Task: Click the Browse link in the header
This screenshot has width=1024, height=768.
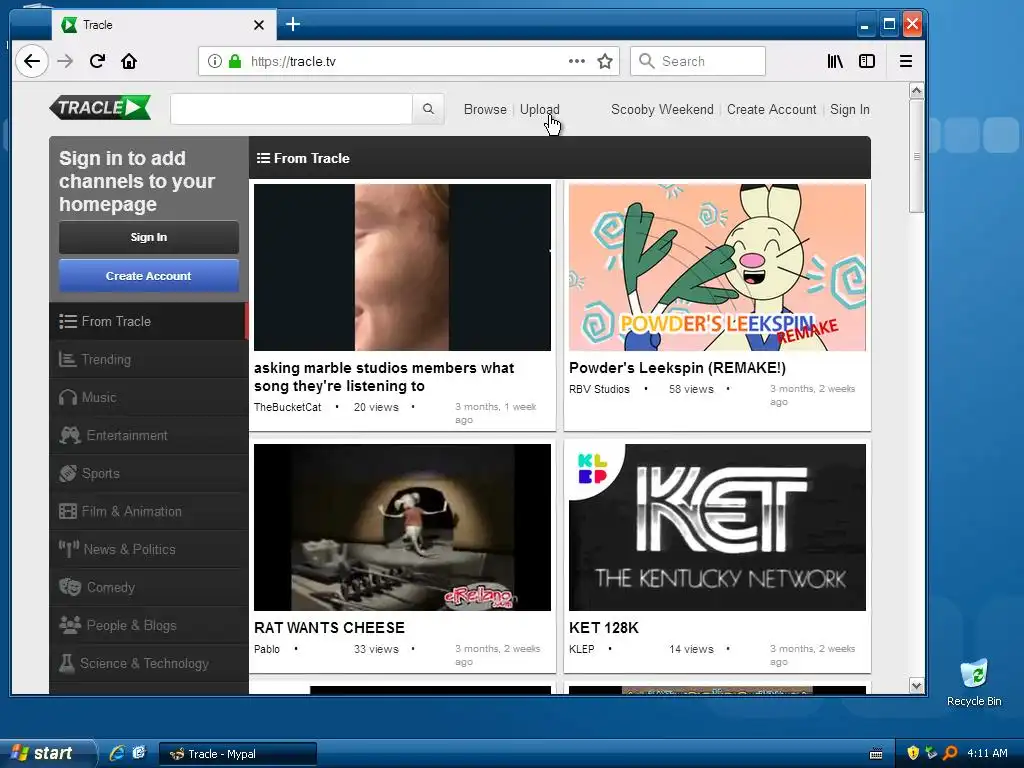Action: tap(485, 110)
